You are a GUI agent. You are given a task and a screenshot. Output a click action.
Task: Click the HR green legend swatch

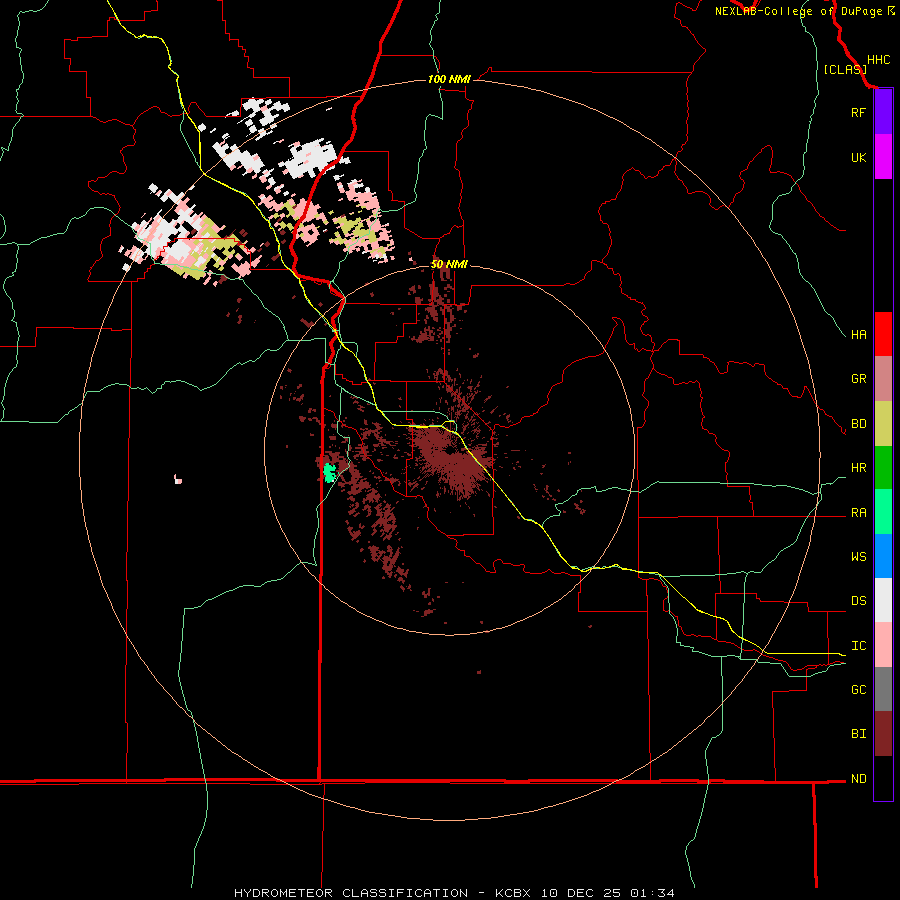pos(883,468)
